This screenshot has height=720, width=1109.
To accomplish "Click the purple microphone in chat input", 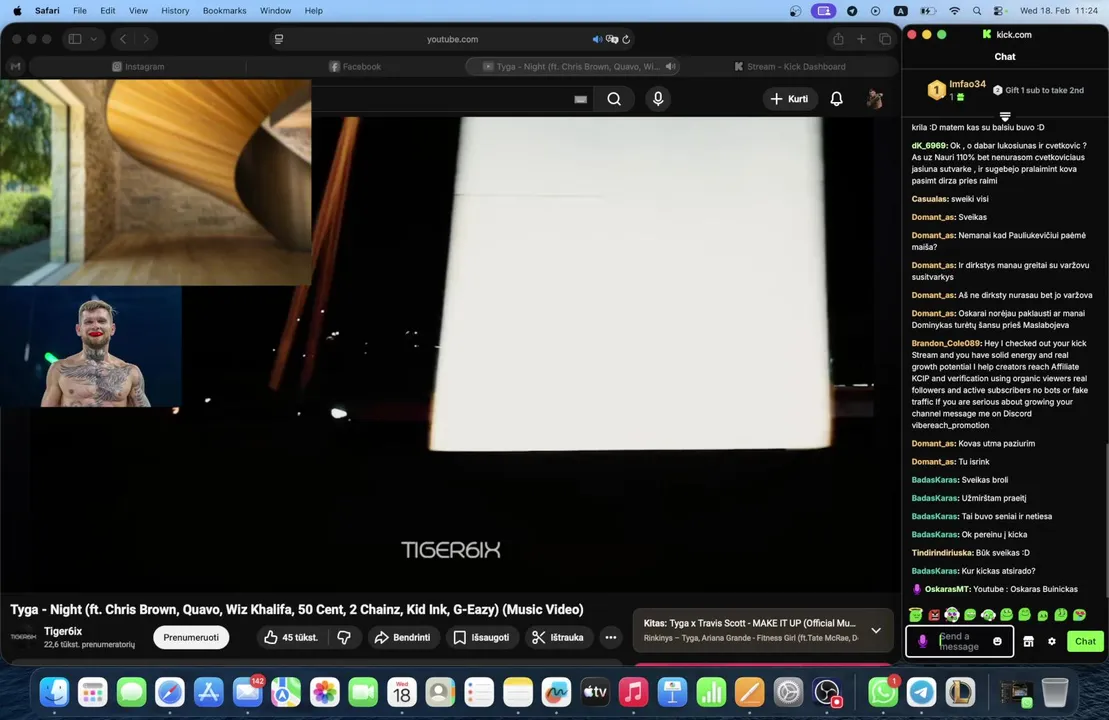I will [x=922, y=641].
